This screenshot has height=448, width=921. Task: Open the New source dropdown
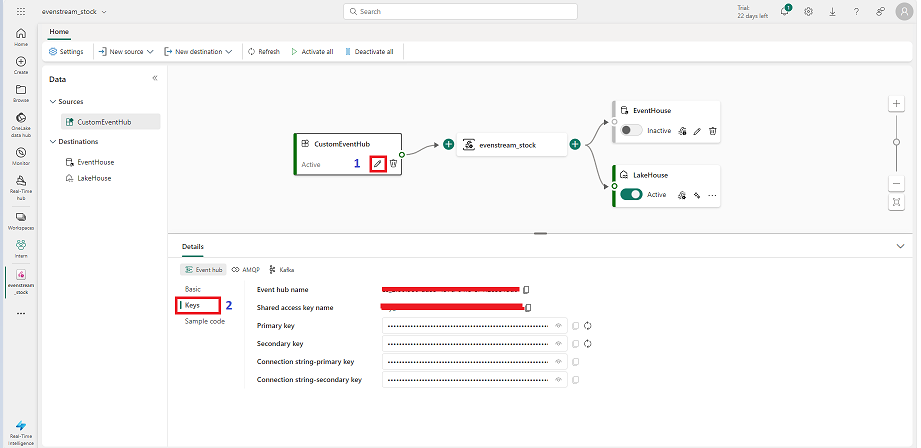coord(126,52)
